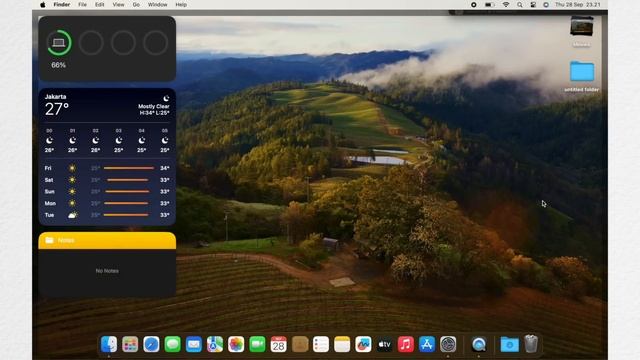Click the Fri forecast row in Weather

tap(107, 168)
